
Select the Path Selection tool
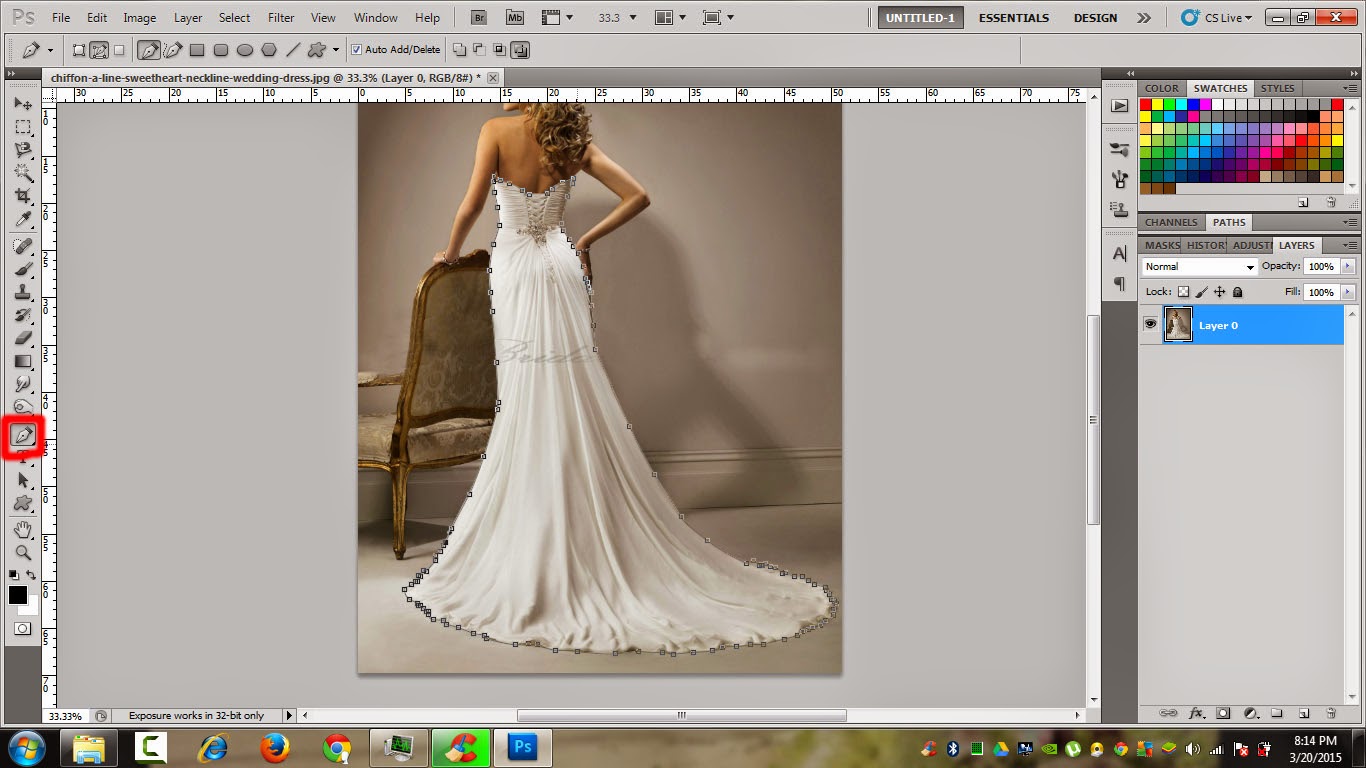[x=22, y=480]
